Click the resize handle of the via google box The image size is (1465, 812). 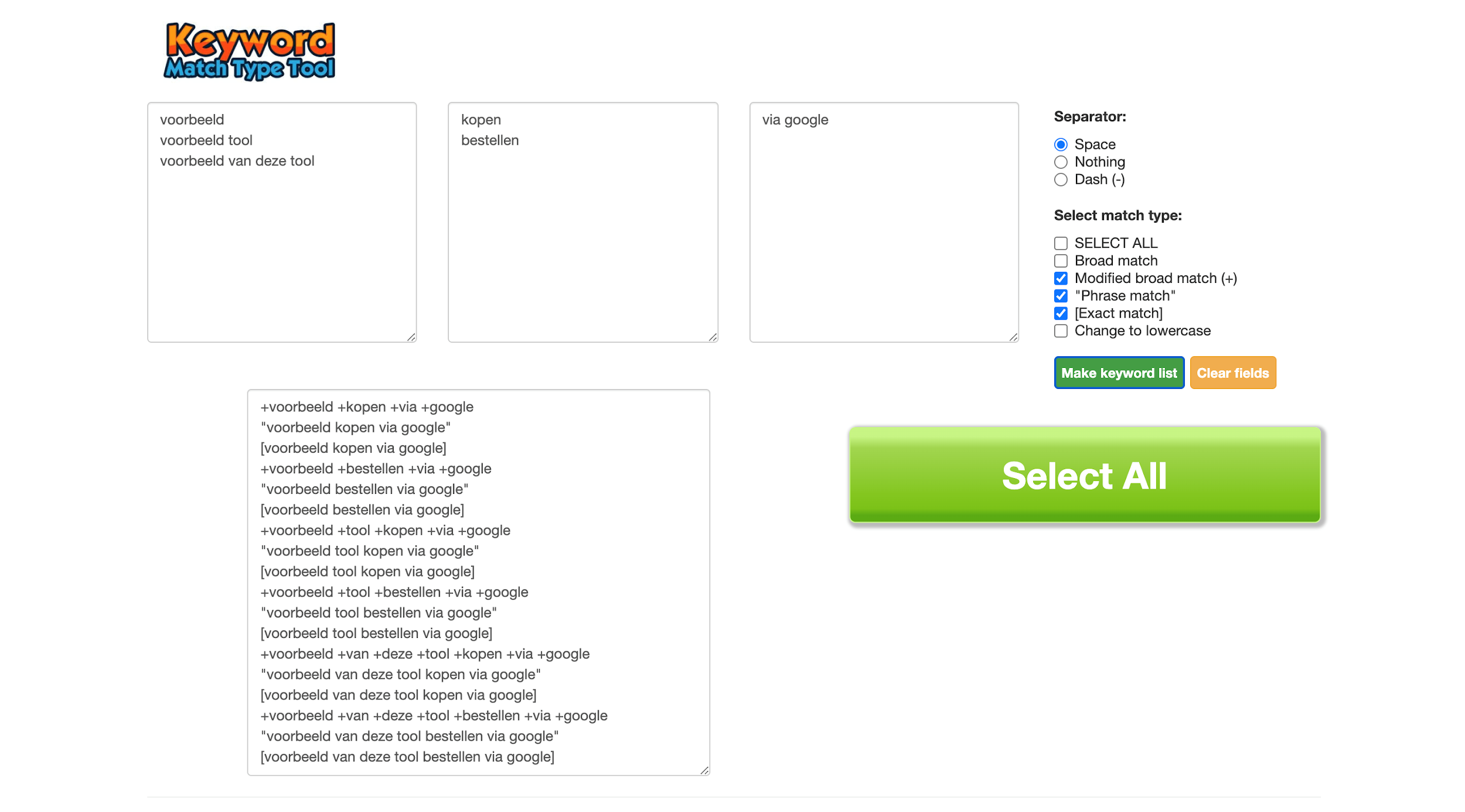[1013, 337]
